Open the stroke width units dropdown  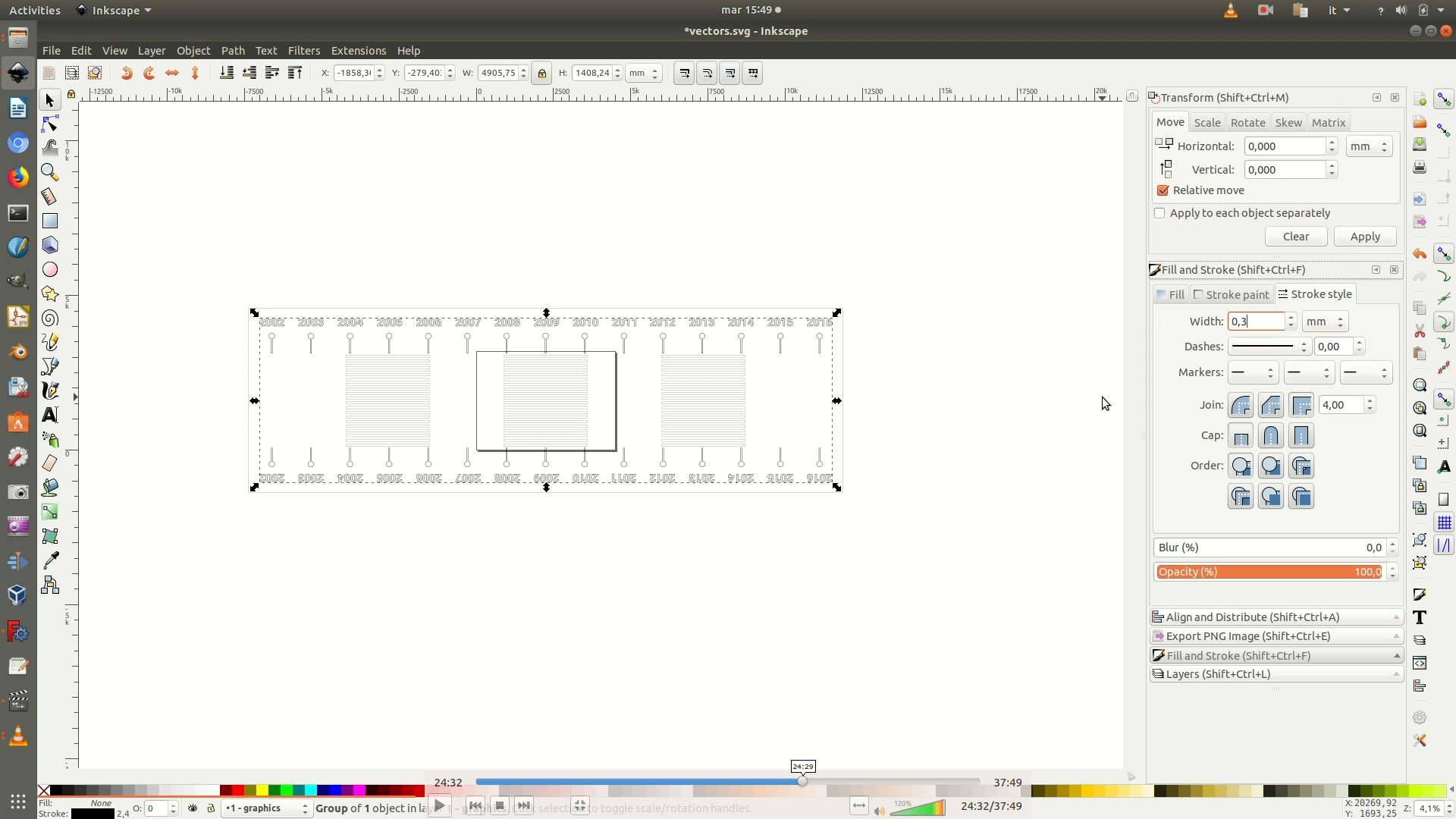[1325, 322]
